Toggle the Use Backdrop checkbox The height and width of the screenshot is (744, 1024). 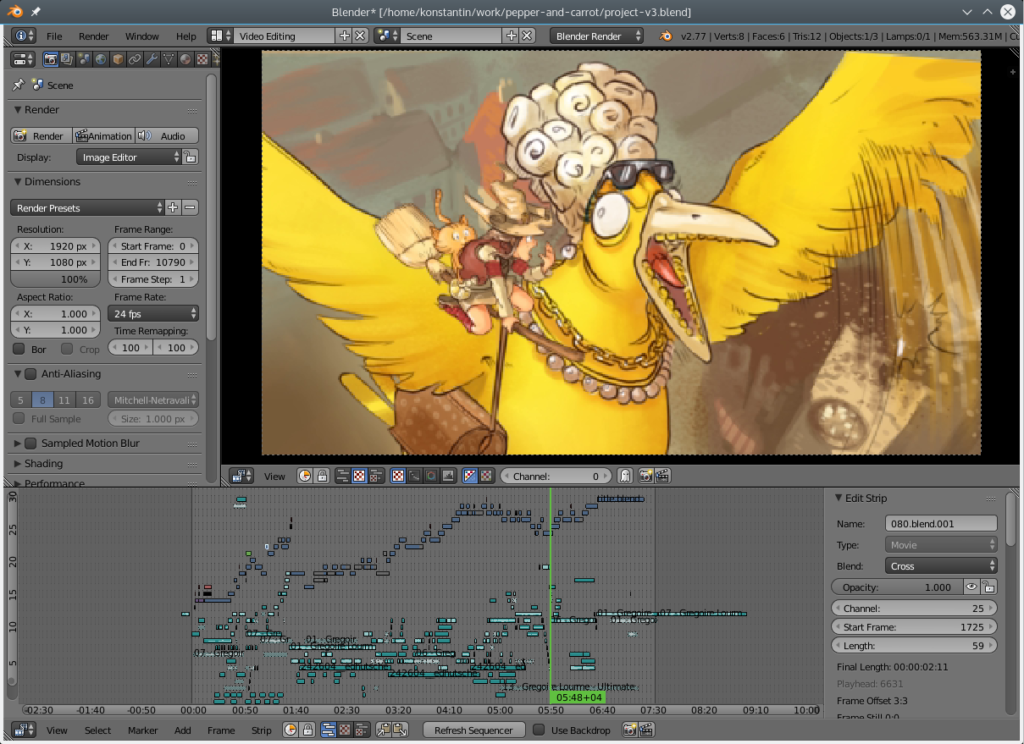tap(539, 730)
